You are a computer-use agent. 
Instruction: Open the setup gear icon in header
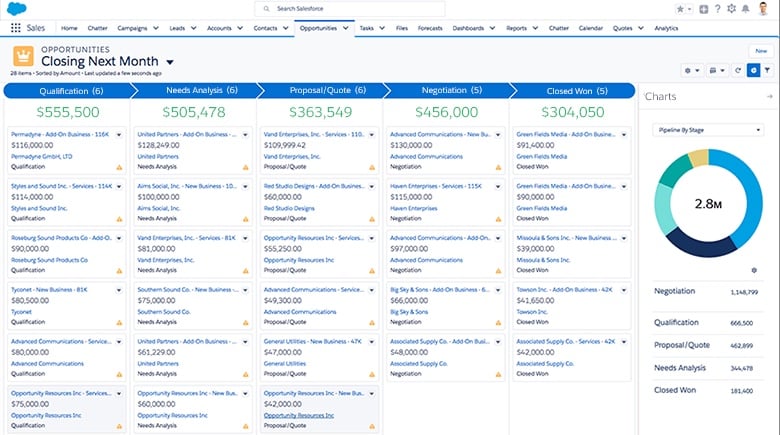731,9
